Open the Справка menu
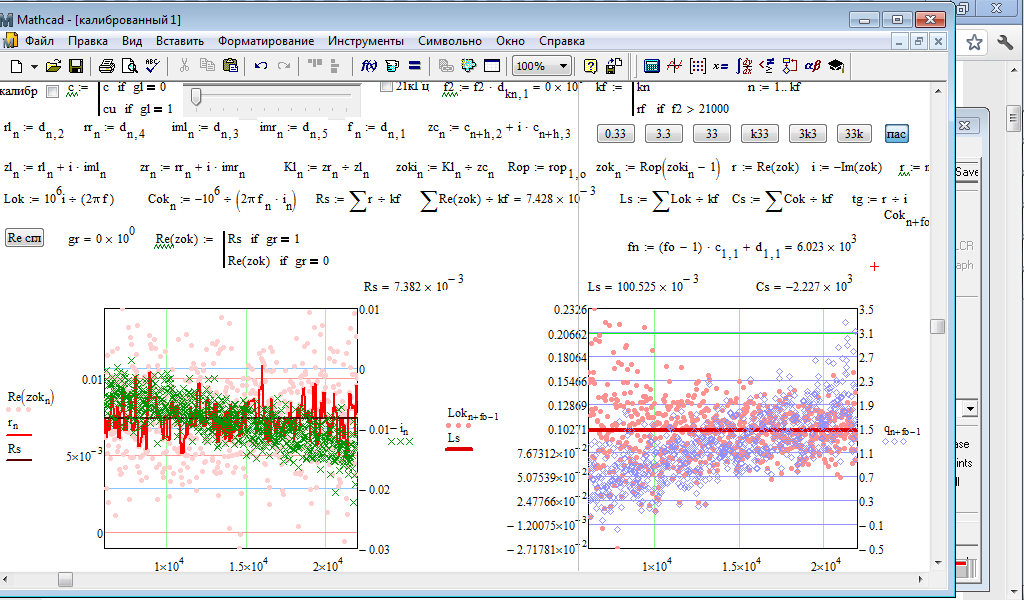1024x600 pixels. 562,41
